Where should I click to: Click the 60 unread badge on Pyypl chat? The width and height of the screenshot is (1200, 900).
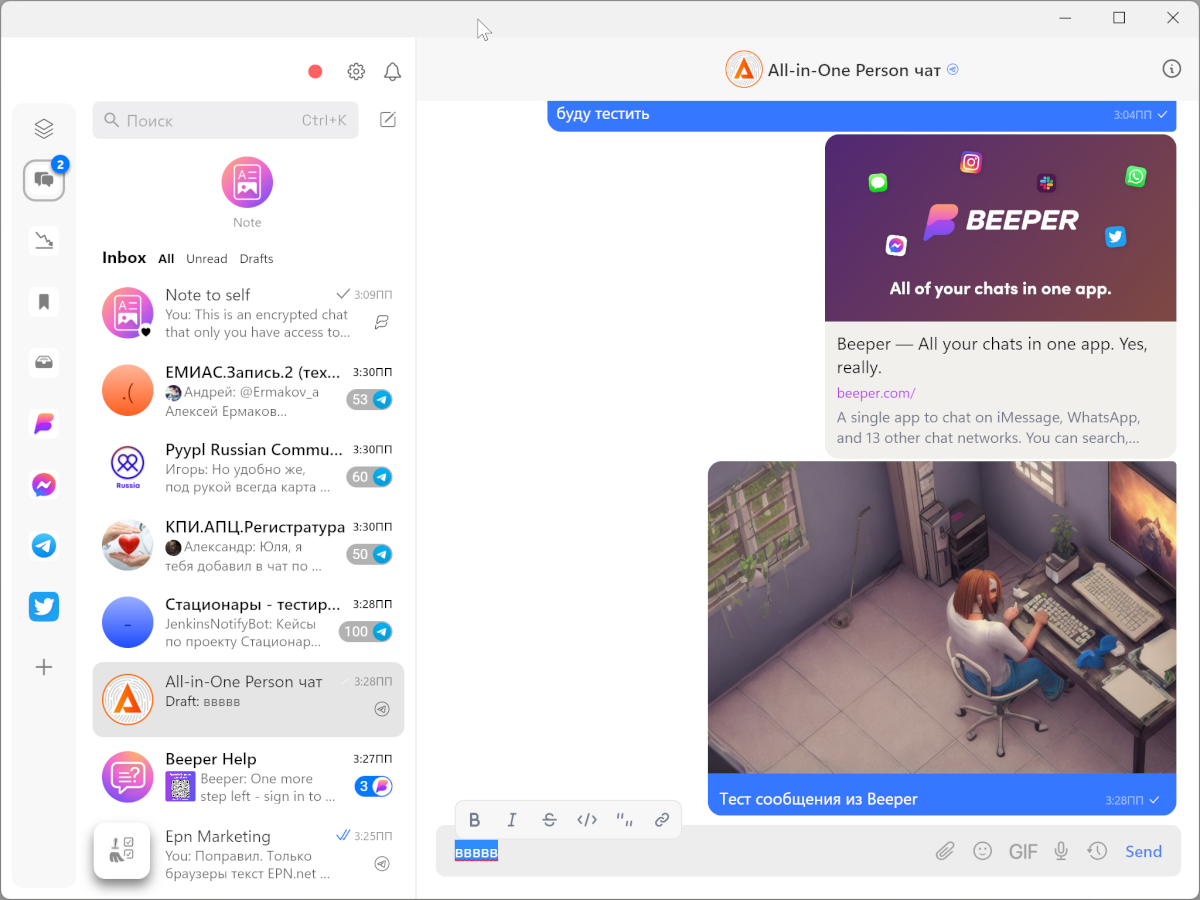369,477
